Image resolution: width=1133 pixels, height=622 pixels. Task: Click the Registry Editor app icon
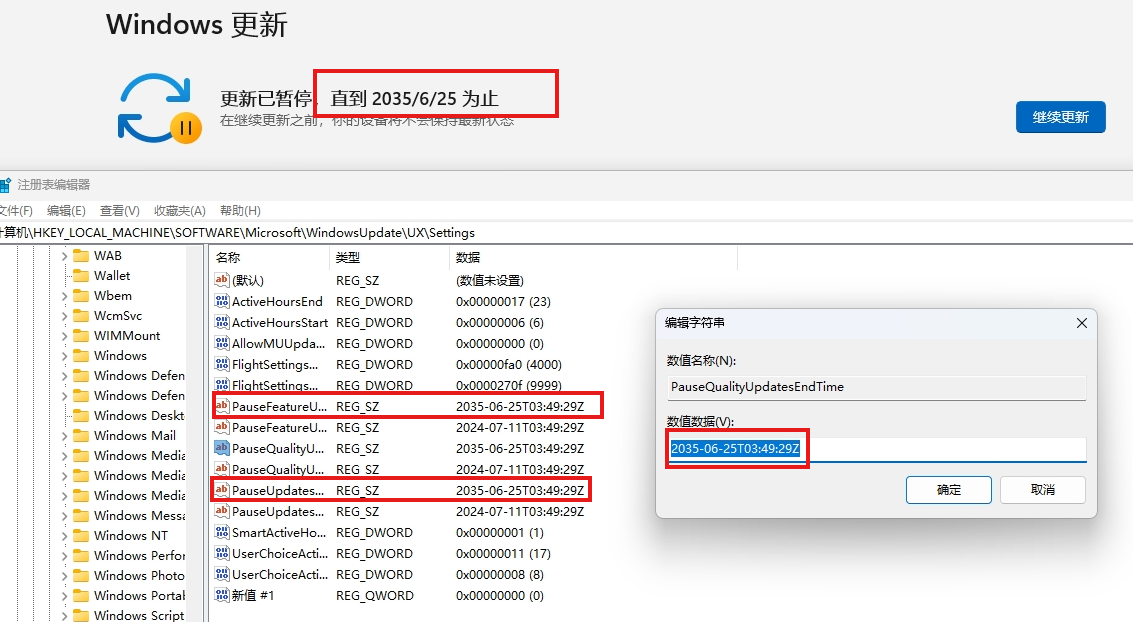tap(5, 185)
